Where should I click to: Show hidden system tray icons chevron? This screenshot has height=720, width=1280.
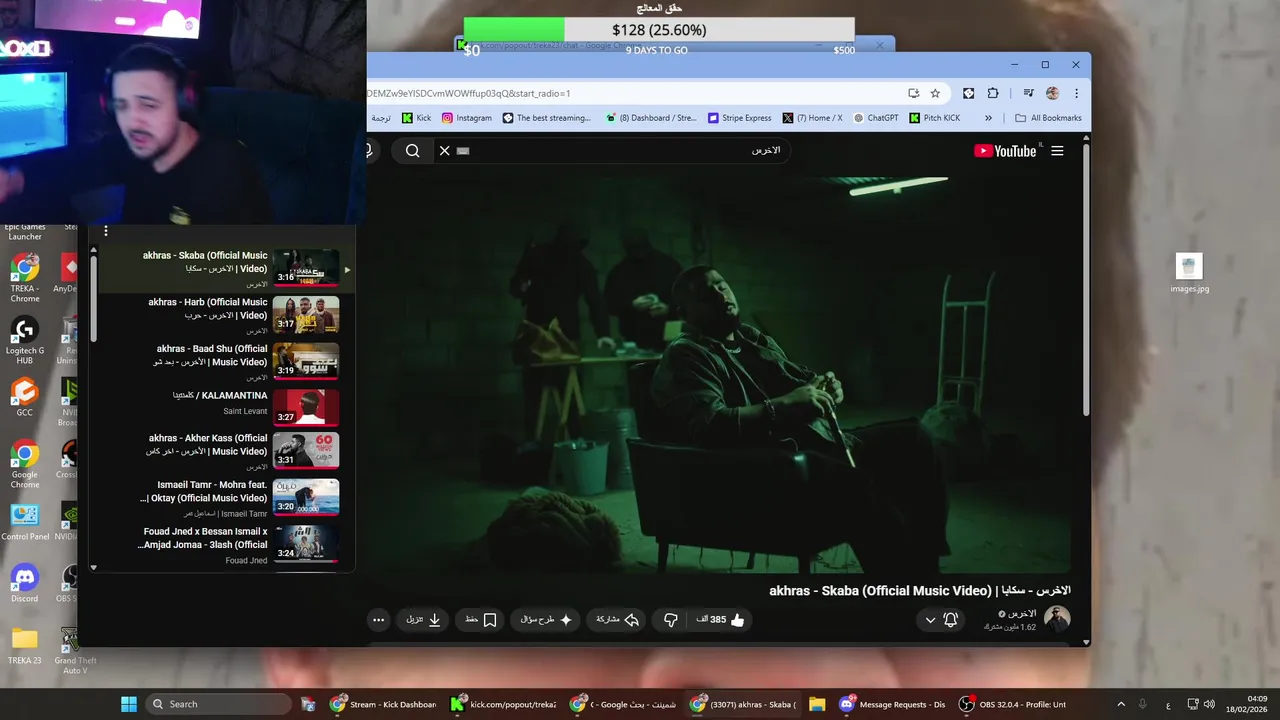(1120, 704)
